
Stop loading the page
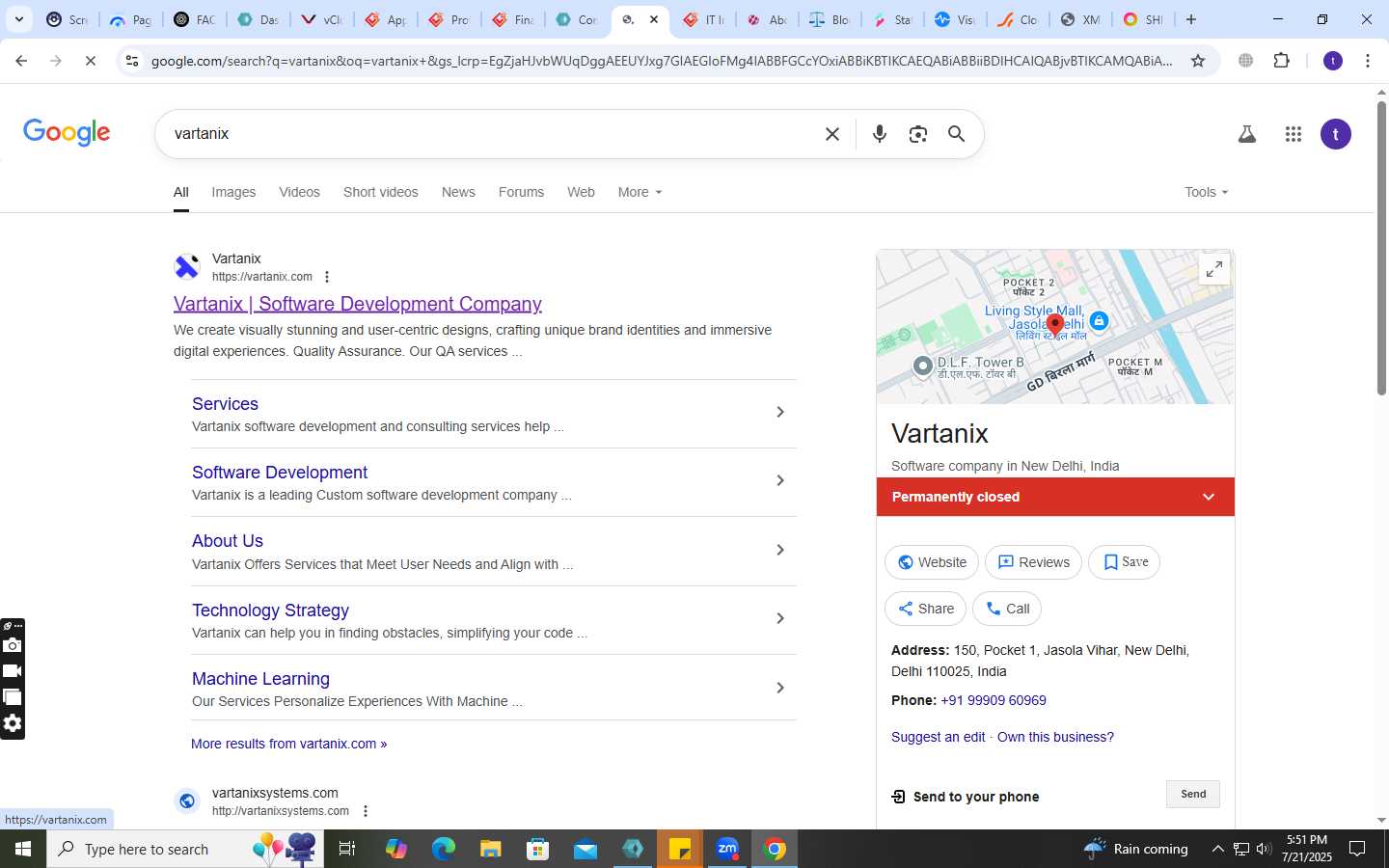pos(90,61)
